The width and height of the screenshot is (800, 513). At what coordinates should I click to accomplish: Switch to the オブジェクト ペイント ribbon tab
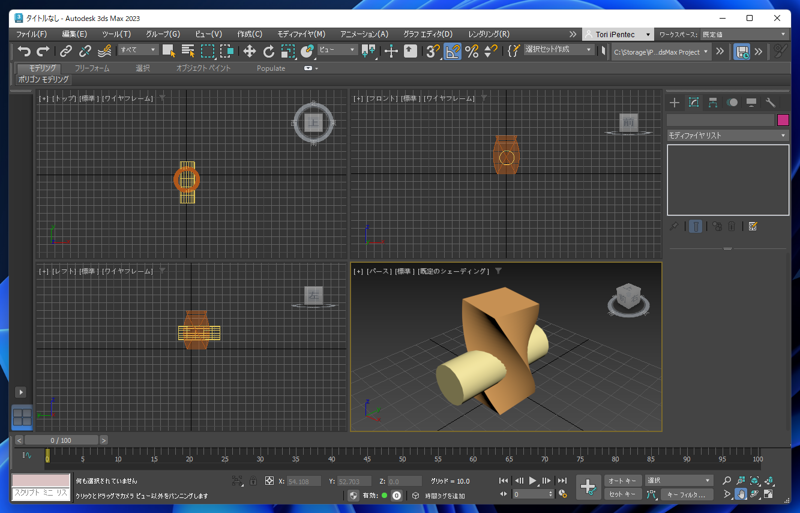pyautogui.click(x=203, y=68)
